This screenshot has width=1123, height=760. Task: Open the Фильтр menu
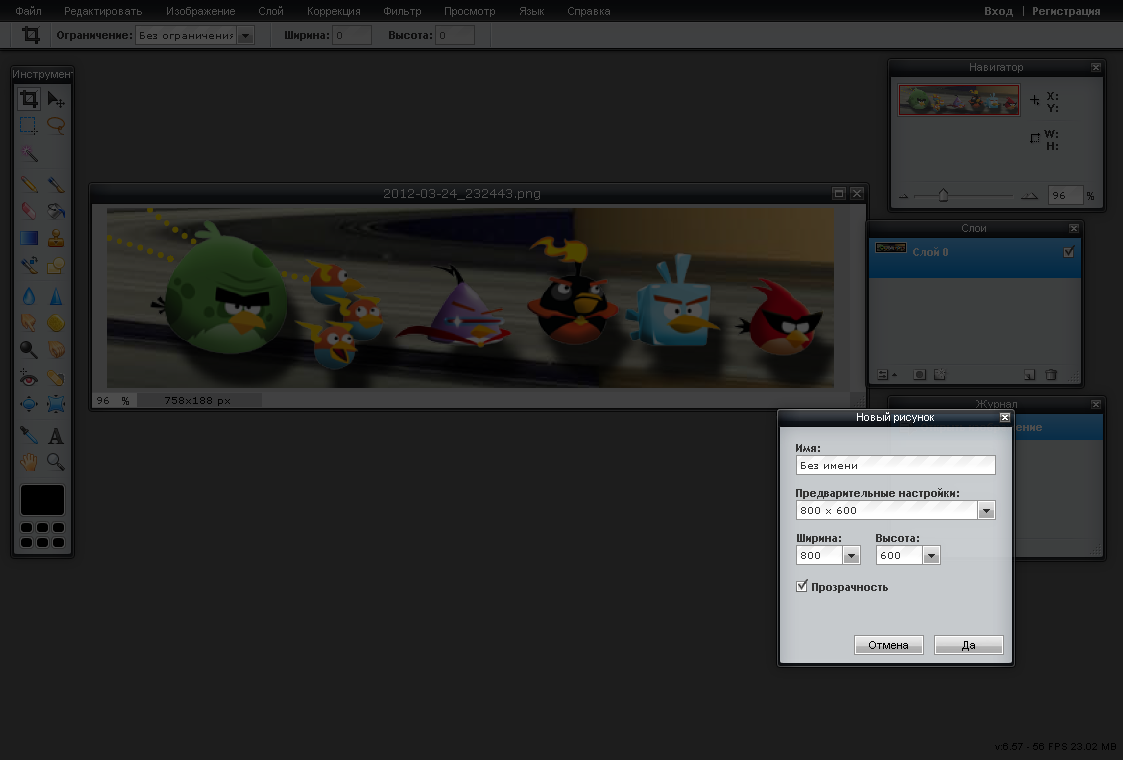coord(402,11)
